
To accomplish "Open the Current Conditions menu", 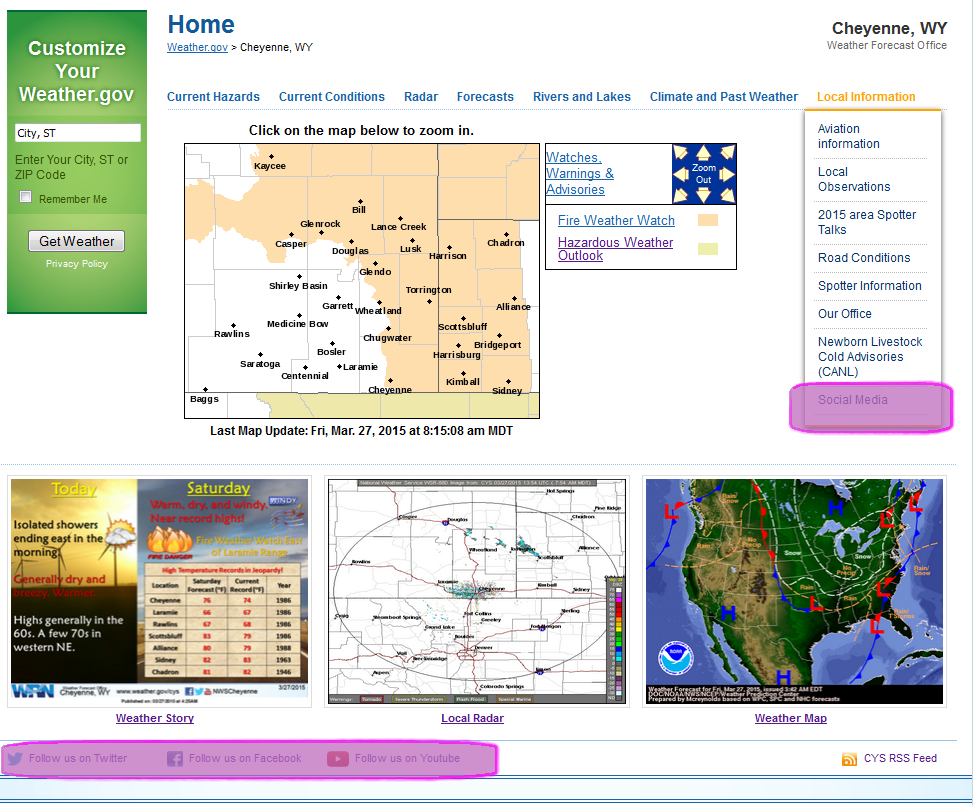I will (x=331, y=97).
